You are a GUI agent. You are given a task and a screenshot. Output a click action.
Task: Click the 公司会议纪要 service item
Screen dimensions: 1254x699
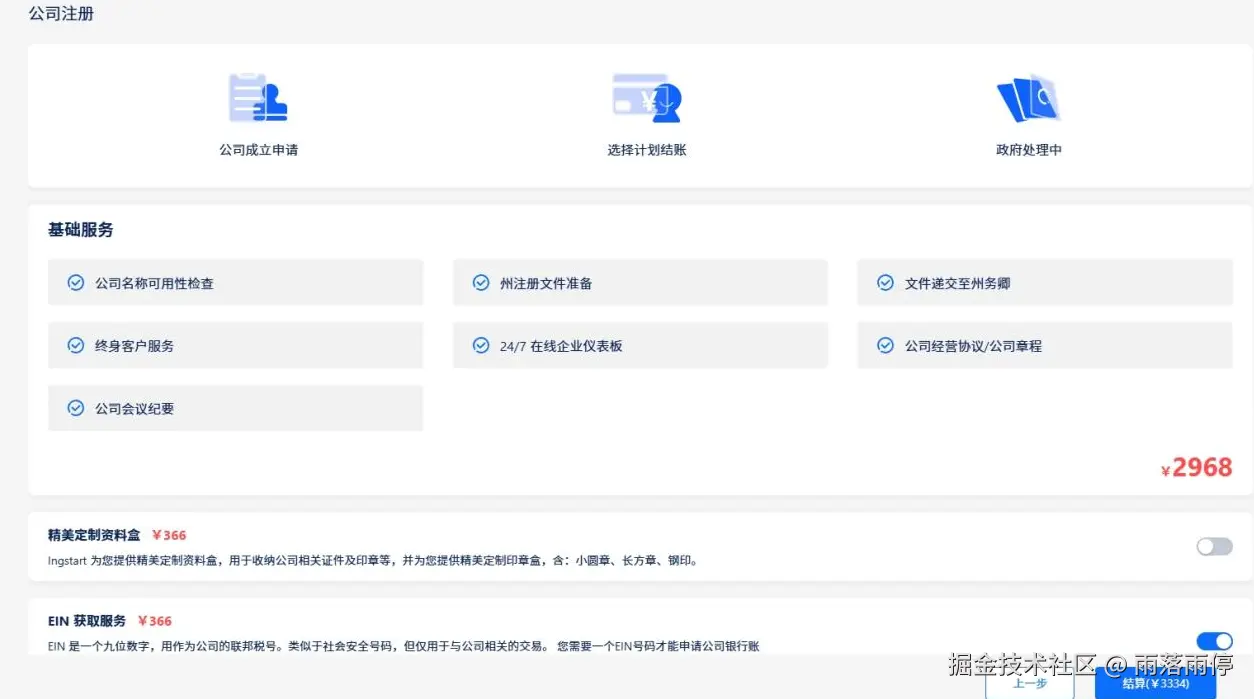pyautogui.click(x=235, y=408)
